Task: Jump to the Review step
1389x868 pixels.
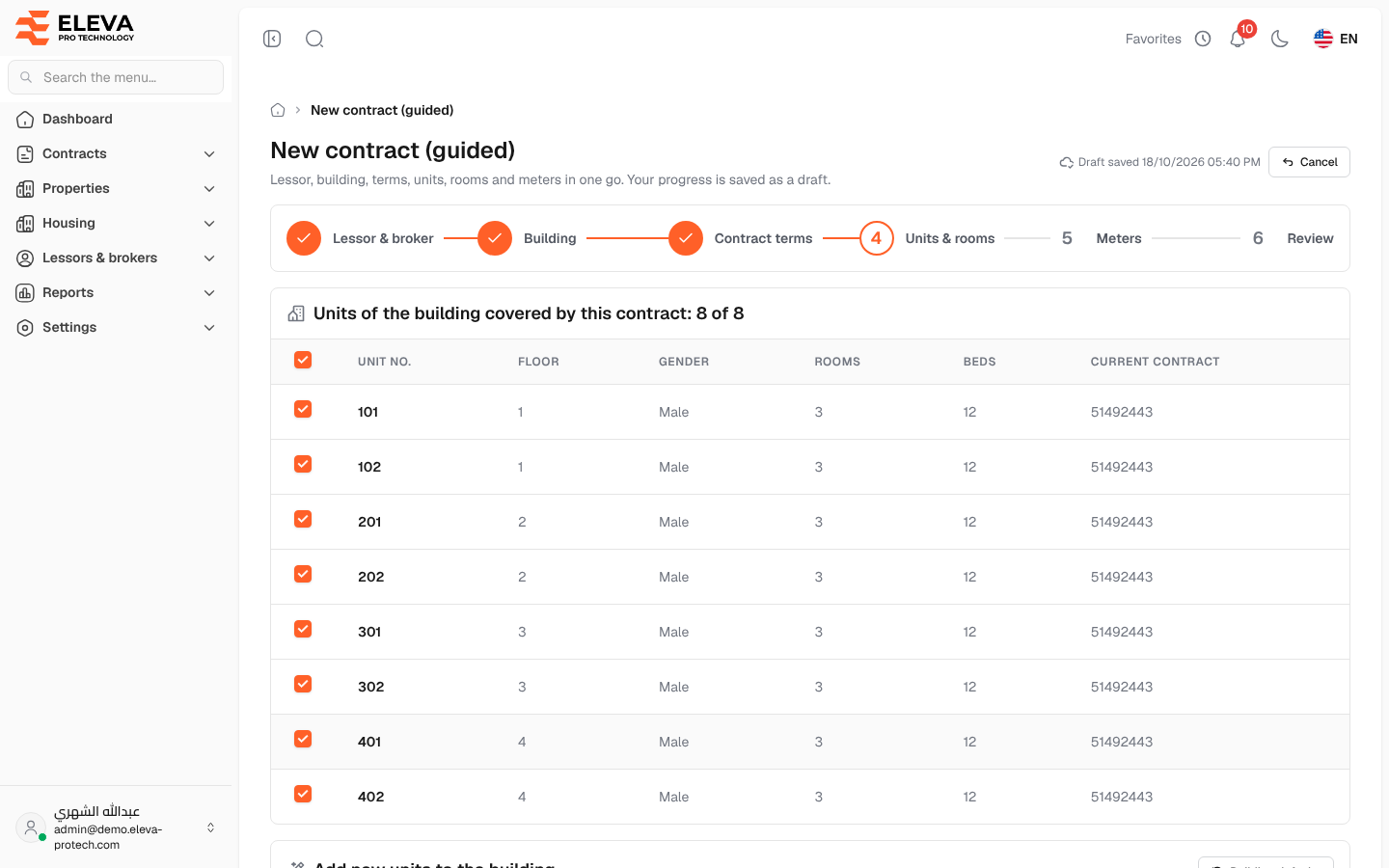Action: click(x=1290, y=238)
